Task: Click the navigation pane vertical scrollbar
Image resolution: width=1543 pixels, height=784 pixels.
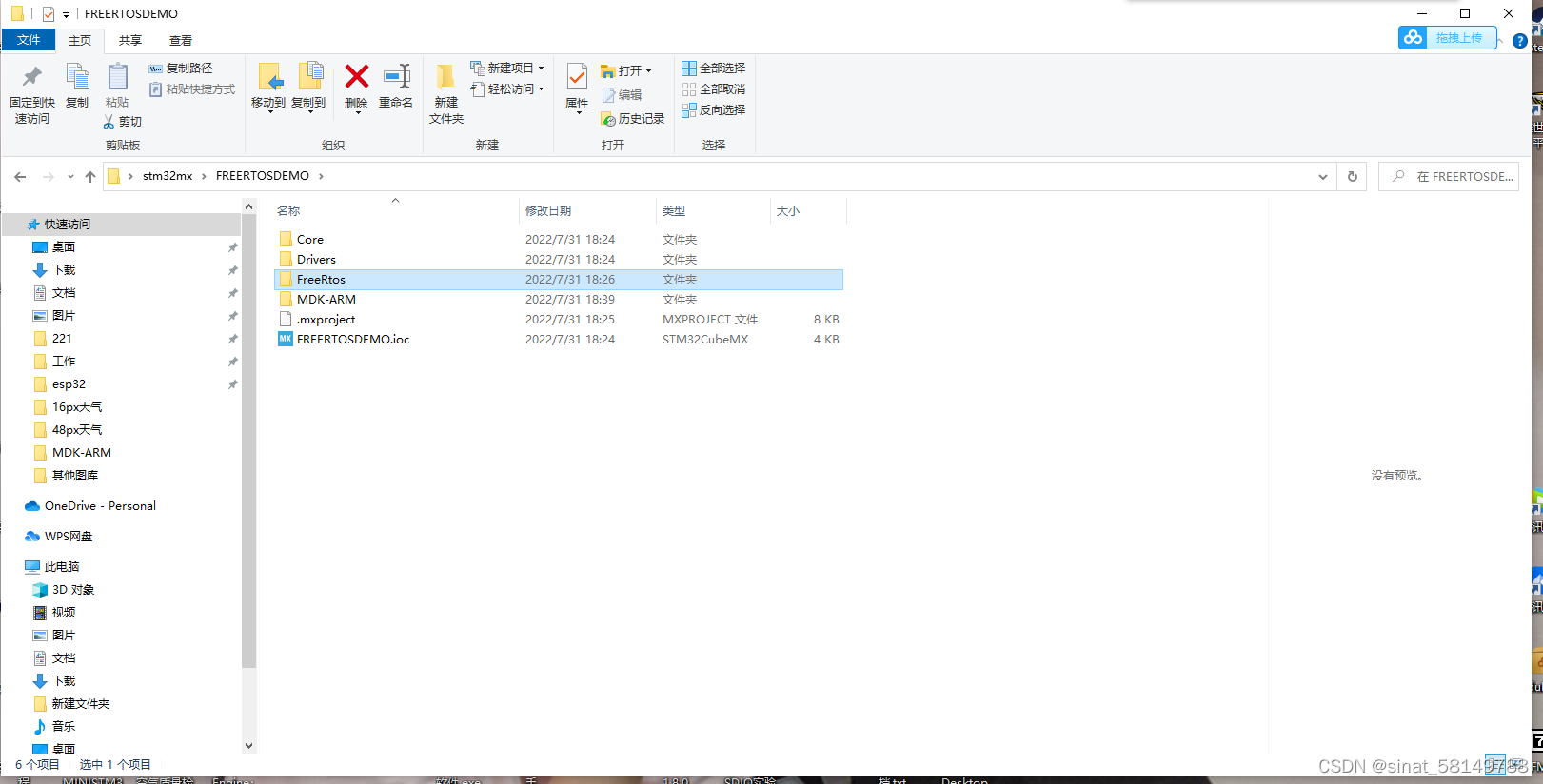Action: click(x=248, y=441)
